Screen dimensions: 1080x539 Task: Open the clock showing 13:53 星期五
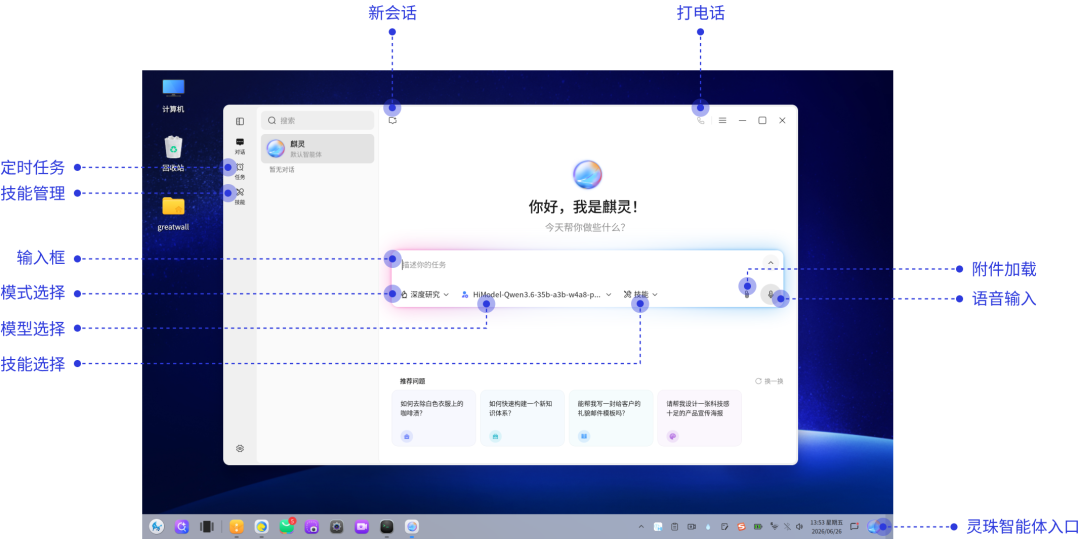(826, 527)
